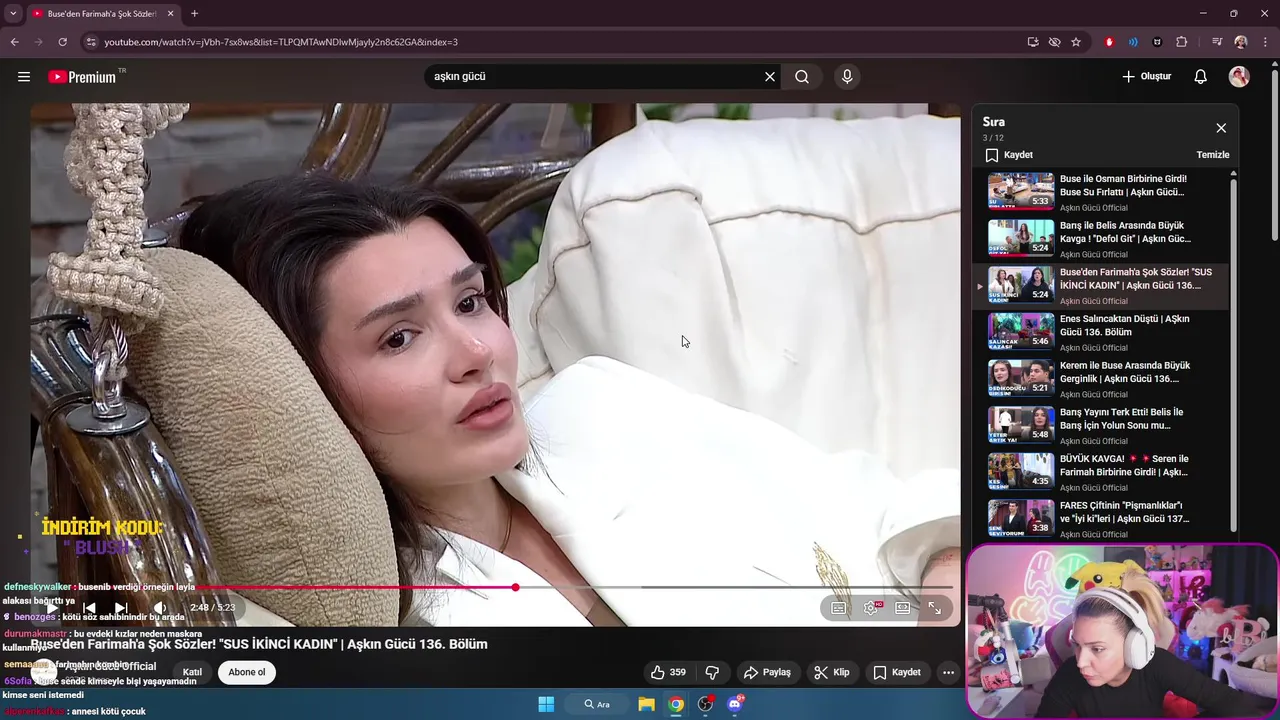Screen dimensions: 1280x720
Task: Open player settings gear
Action: (x=871, y=607)
